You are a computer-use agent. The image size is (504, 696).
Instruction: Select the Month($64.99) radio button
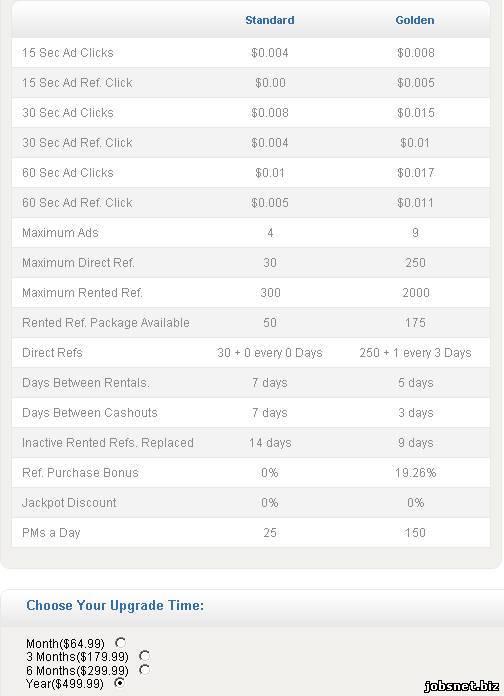pyautogui.click(x=120, y=642)
